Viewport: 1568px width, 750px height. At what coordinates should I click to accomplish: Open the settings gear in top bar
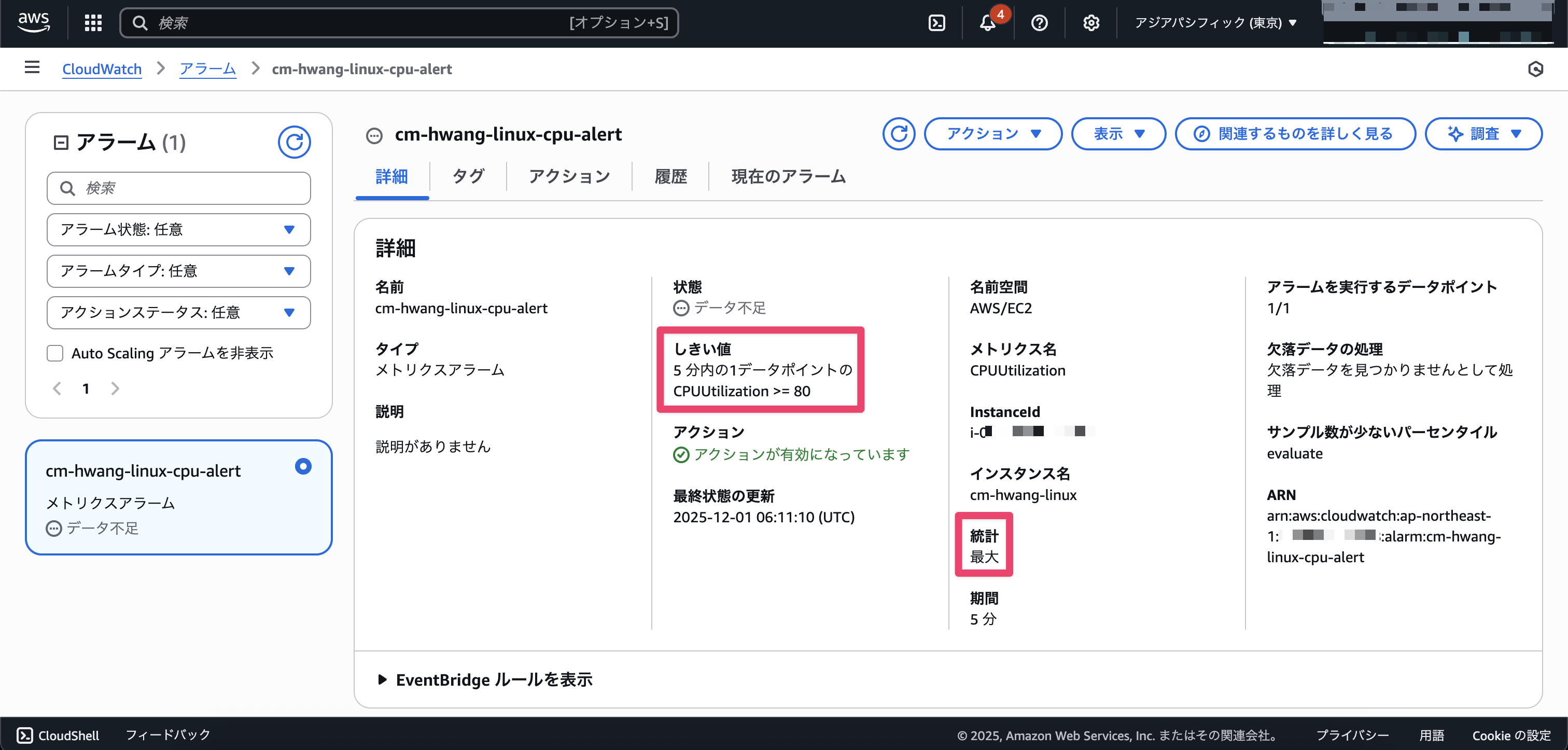coord(1091,23)
